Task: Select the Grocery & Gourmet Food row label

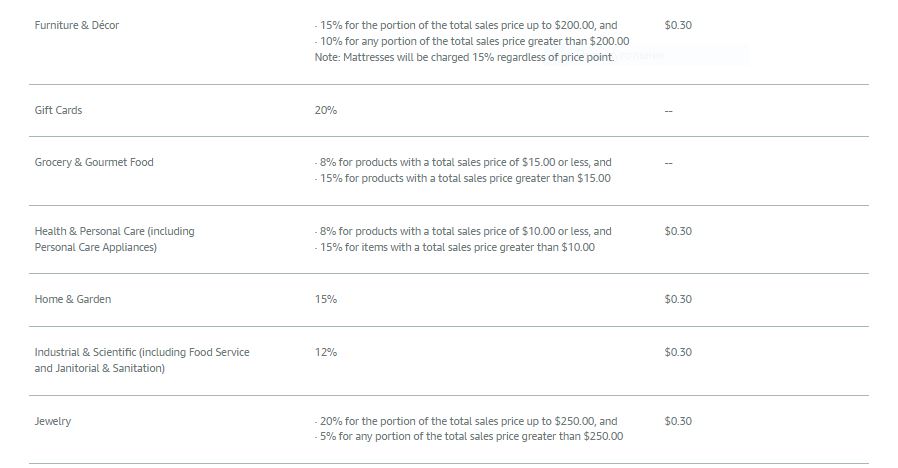Action: [94, 162]
